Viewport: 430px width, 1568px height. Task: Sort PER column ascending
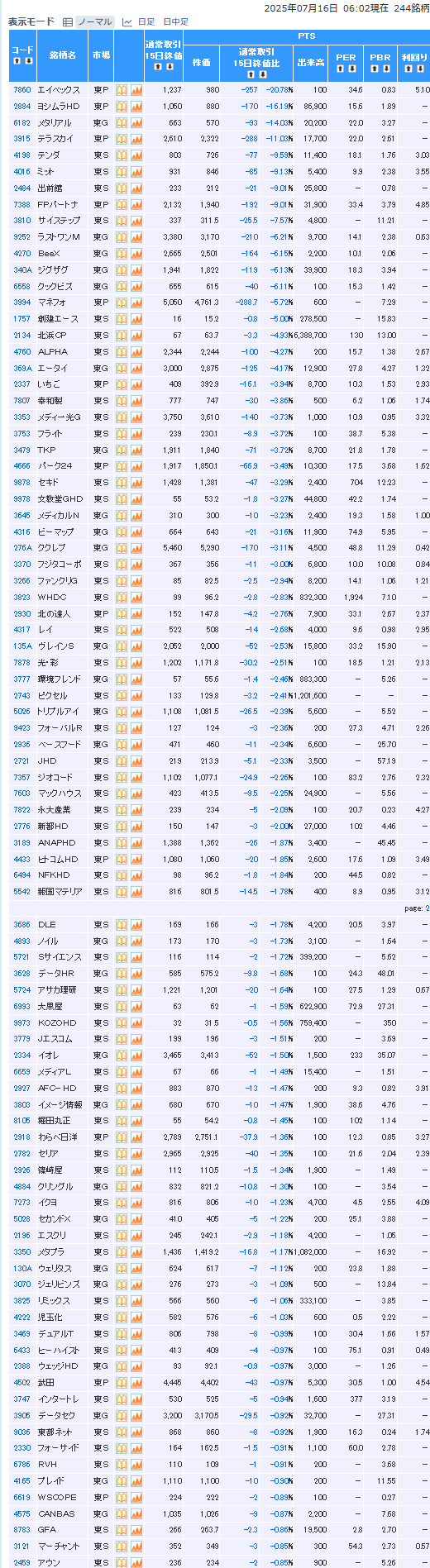341,69
